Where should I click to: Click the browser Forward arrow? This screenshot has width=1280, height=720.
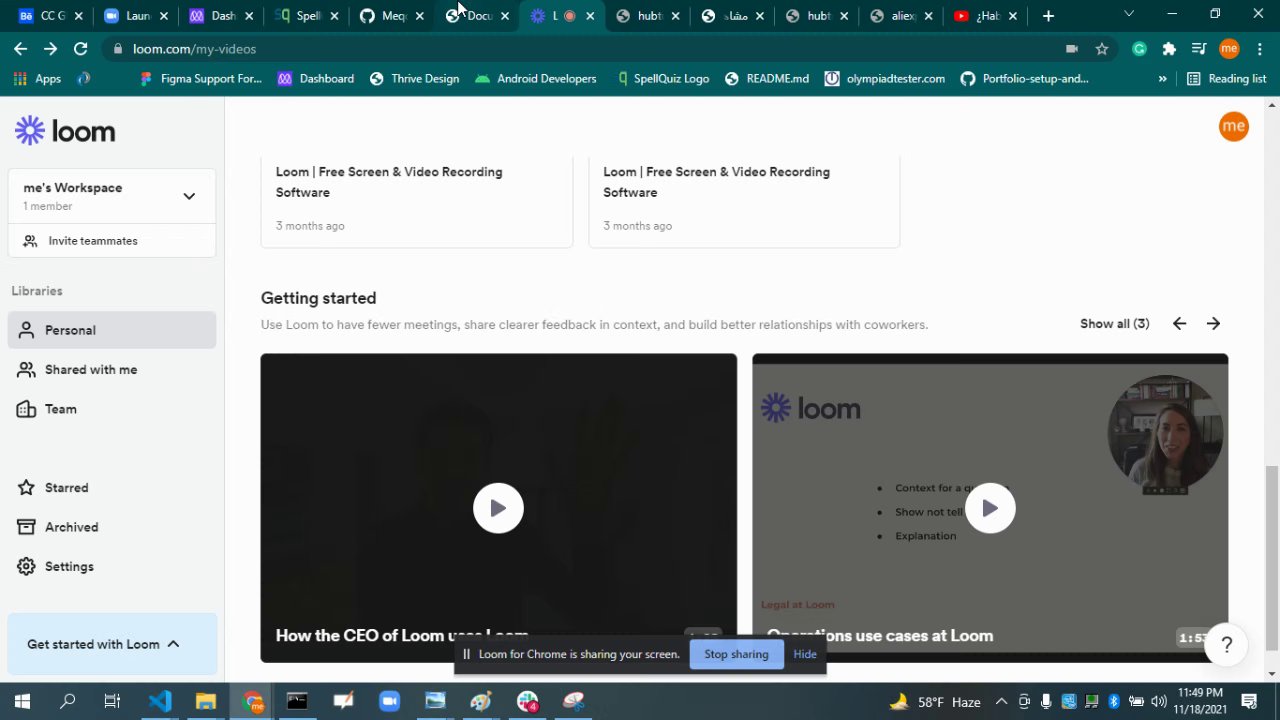point(51,48)
